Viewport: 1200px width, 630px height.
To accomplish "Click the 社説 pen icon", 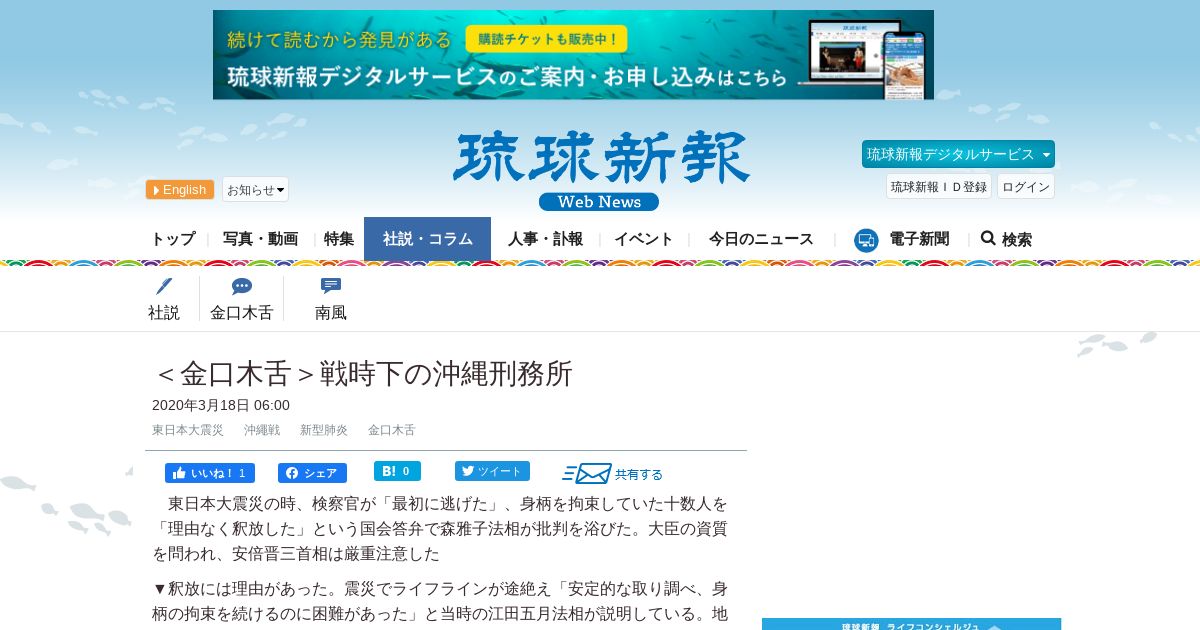I will [x=164, y=286].
